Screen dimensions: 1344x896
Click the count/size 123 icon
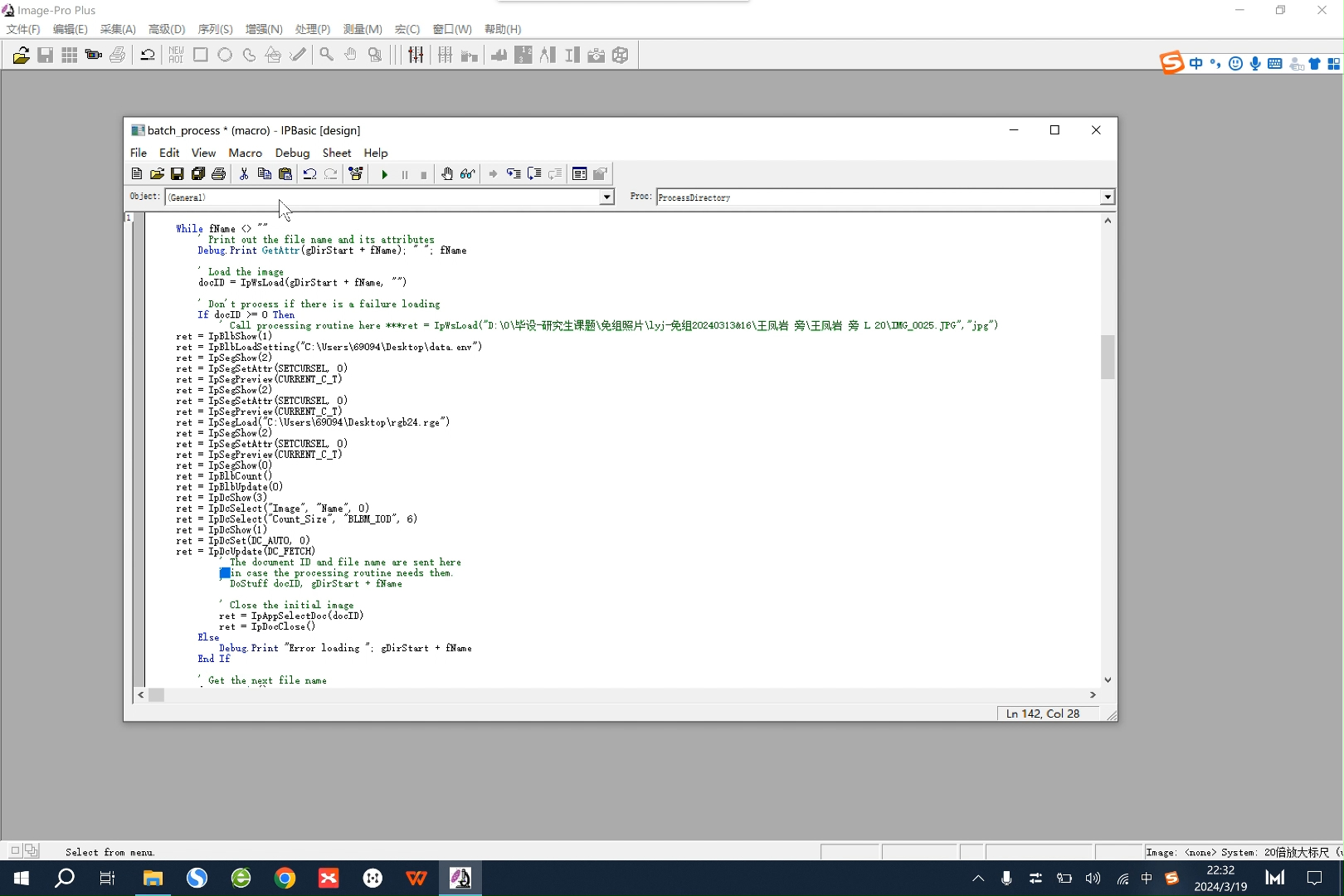pos(523,56)
